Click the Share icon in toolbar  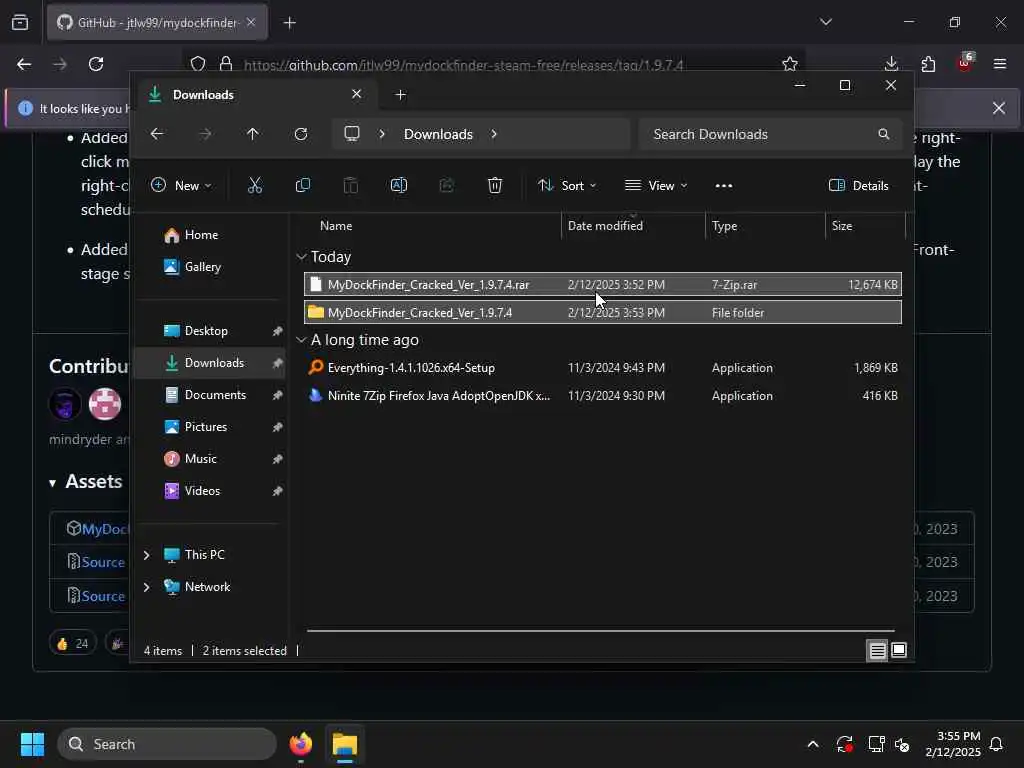pos(447,185)
